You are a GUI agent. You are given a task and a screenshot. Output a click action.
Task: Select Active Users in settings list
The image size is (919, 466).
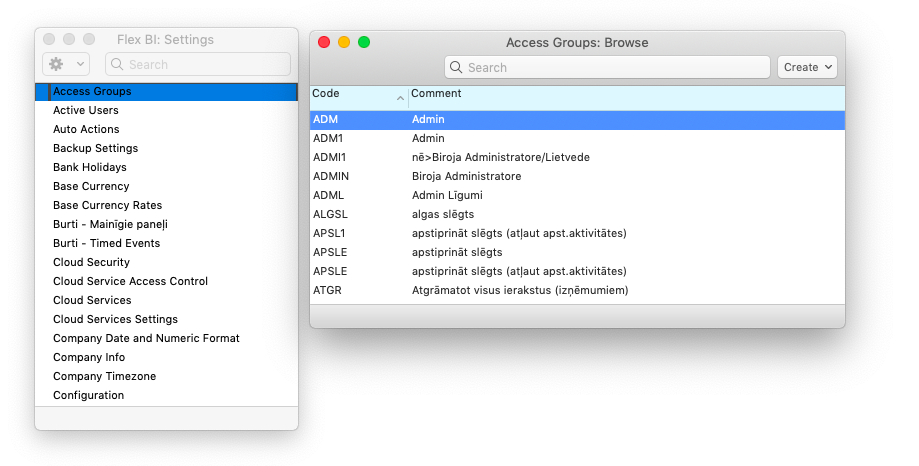coord(86,110)
